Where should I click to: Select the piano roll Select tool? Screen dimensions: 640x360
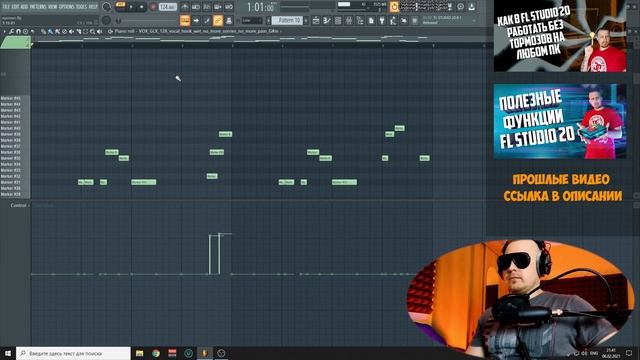85,31
